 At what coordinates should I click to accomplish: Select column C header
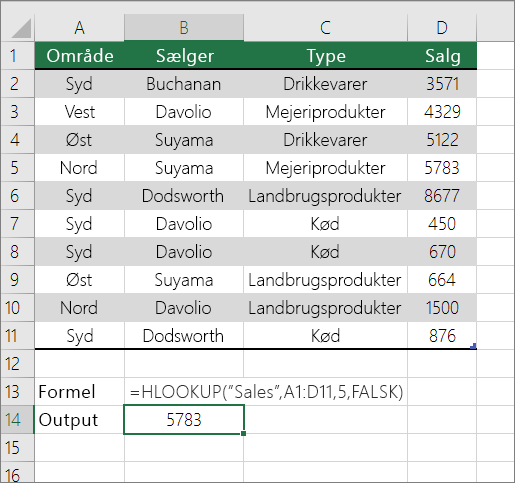click(325, 28)
